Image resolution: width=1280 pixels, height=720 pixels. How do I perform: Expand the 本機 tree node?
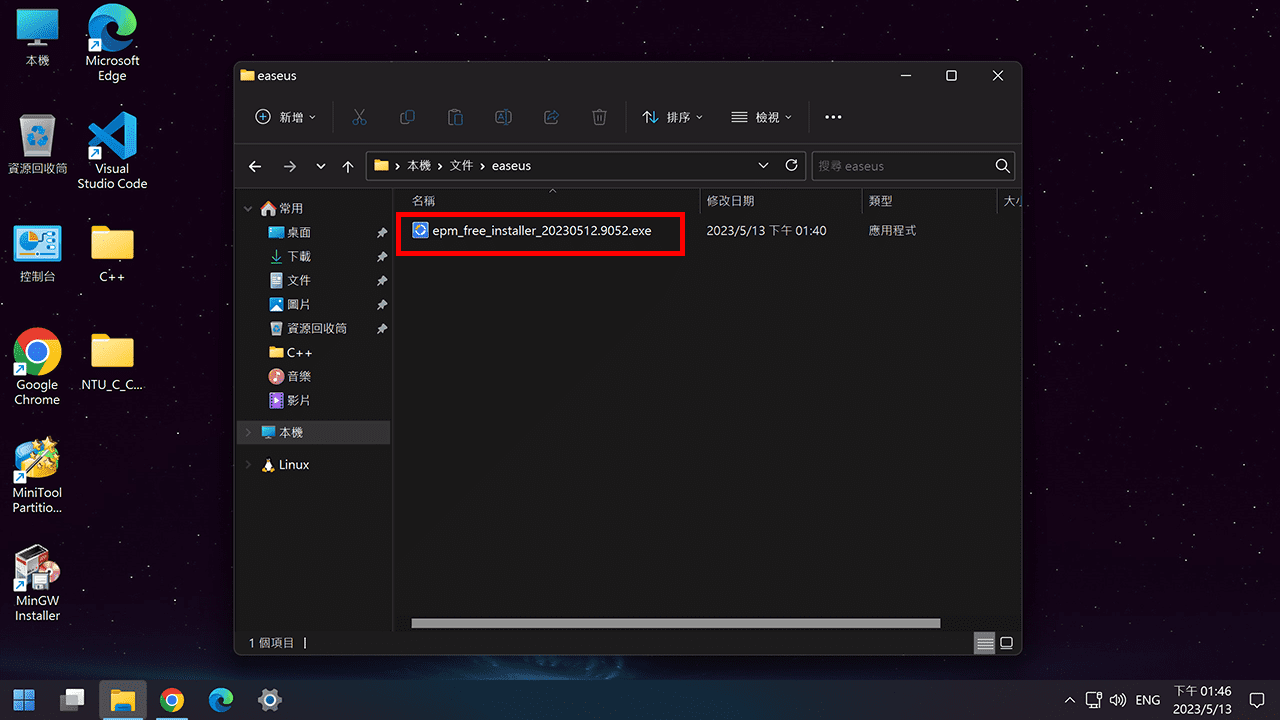click(248, 433)
